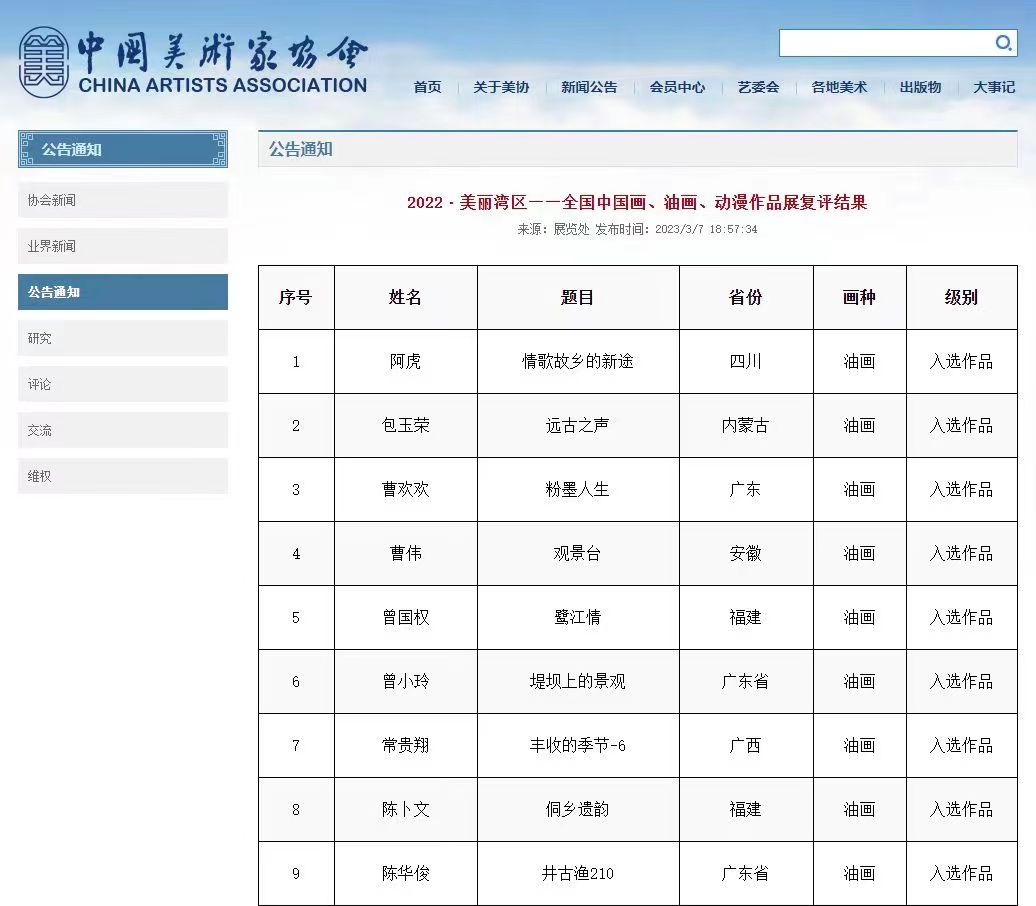Viewport: 1036px width, 906px height.
Task: Select the highlighted 公告通知 sidebar item
Action: click(123, 292)
